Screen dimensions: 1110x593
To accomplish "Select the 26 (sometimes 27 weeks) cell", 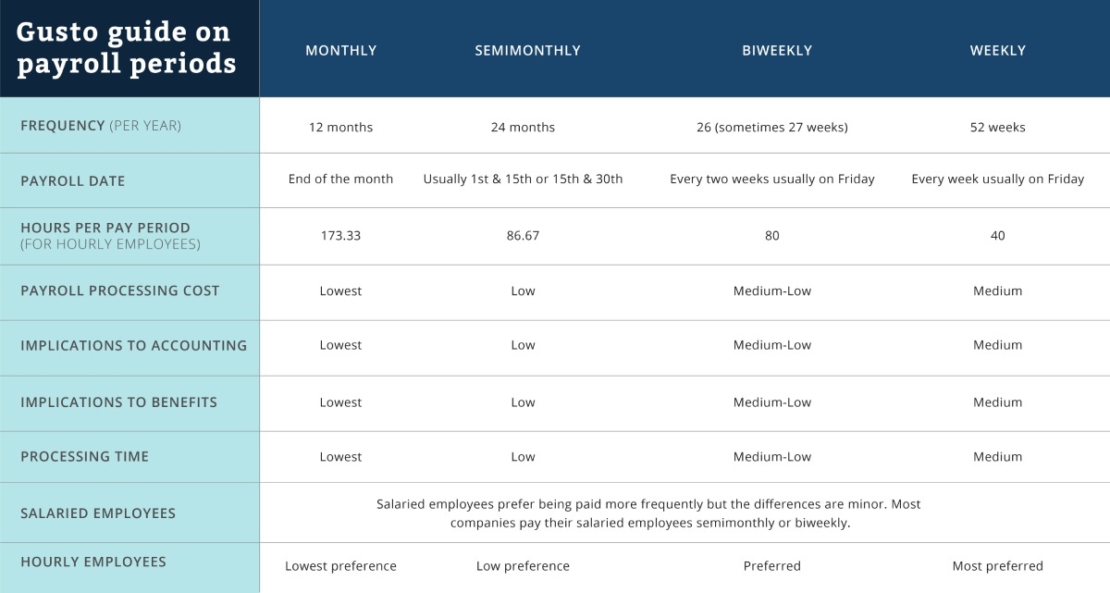I will [772, 127].
